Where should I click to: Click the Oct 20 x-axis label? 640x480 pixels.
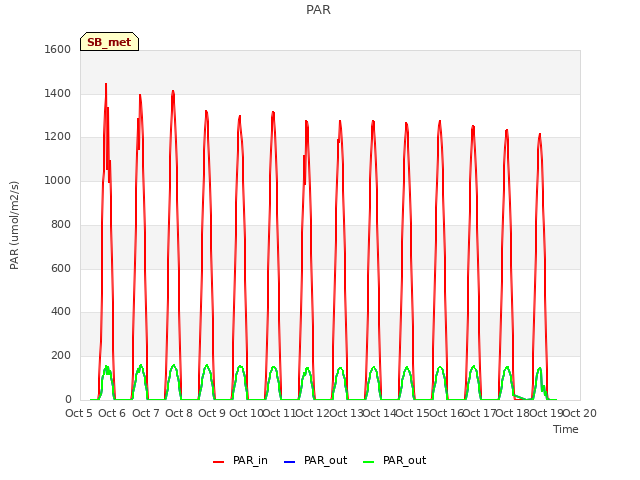coord(580,413)
